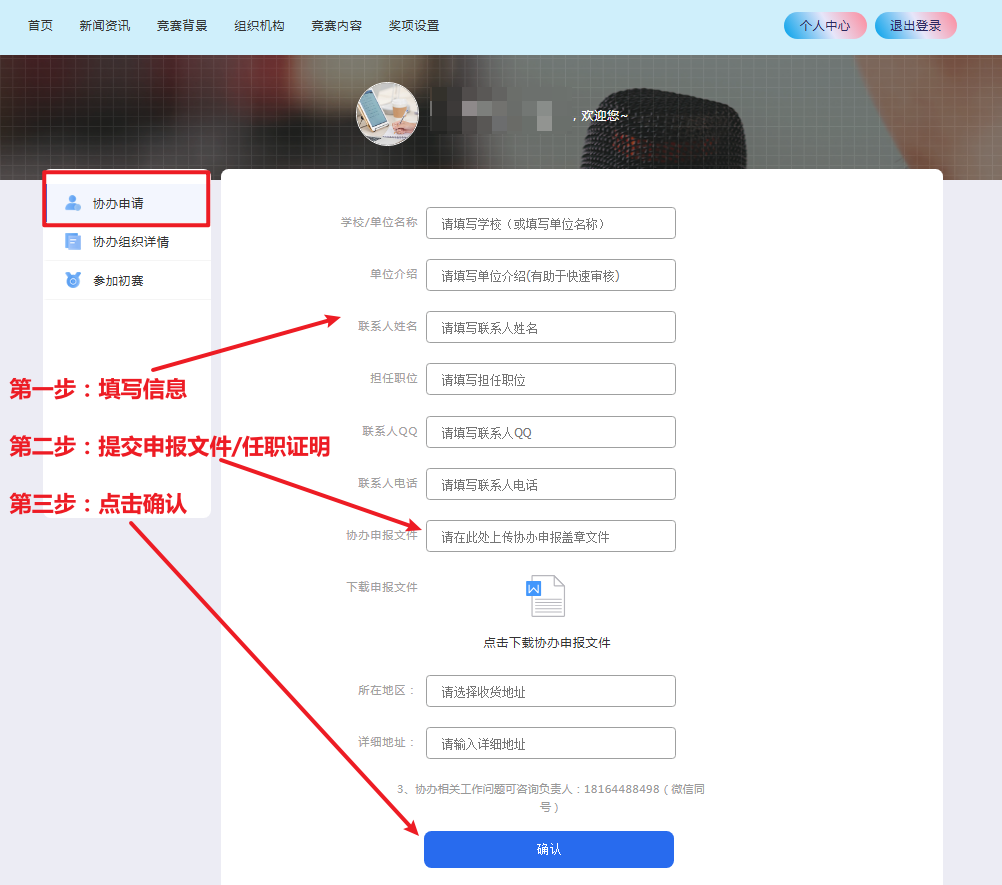
Task: Click the 点击下载协办申报文件 link
Action: 546,643
